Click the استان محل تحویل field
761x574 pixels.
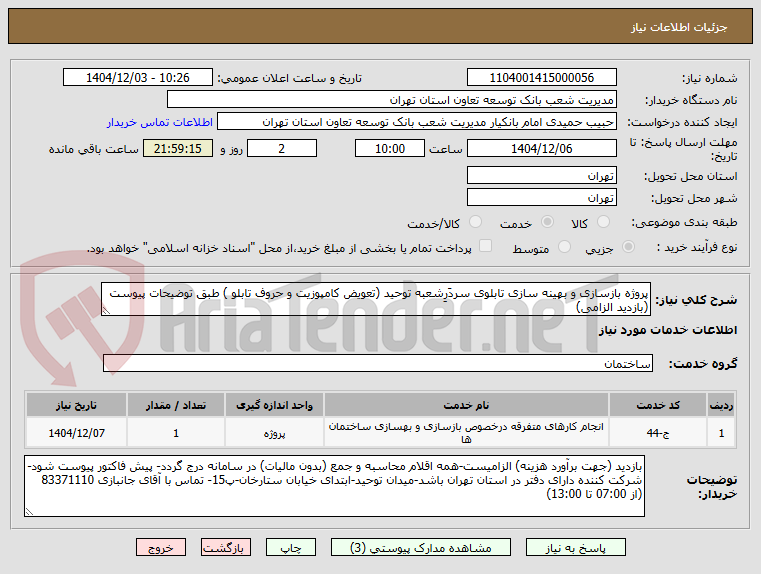tap(542, 175)
